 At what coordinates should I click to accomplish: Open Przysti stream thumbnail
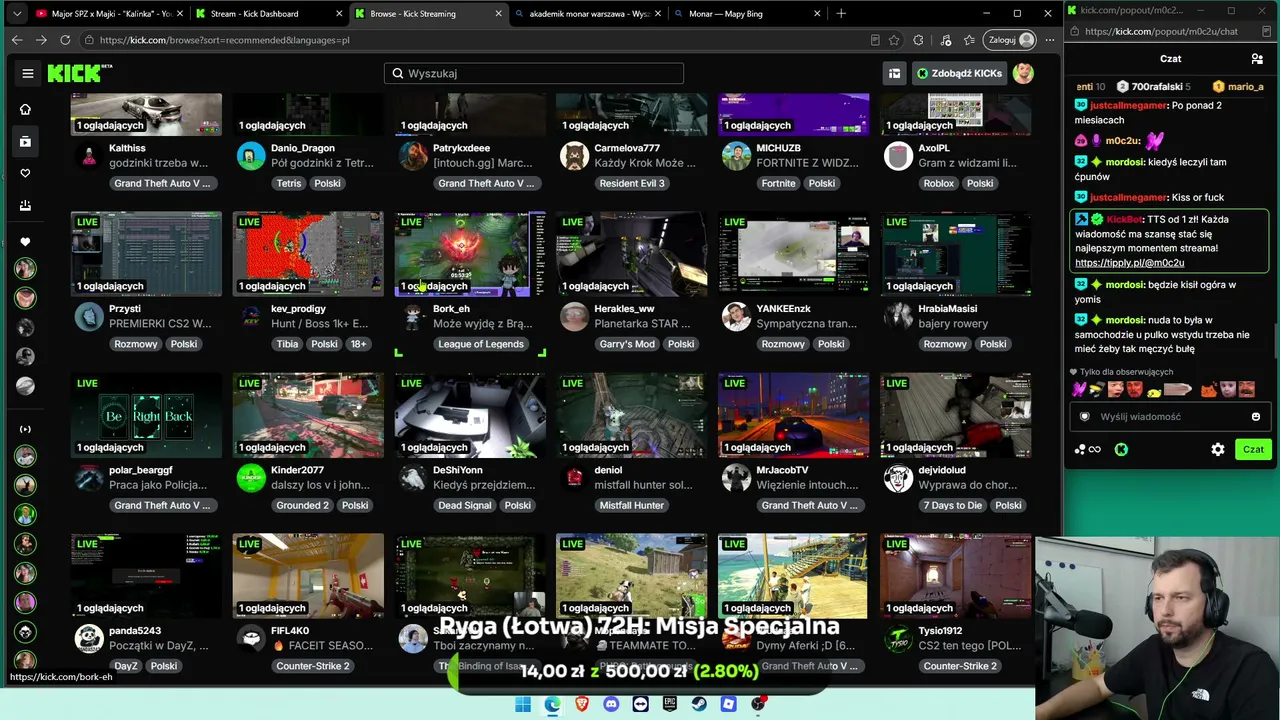coord(146,254)
